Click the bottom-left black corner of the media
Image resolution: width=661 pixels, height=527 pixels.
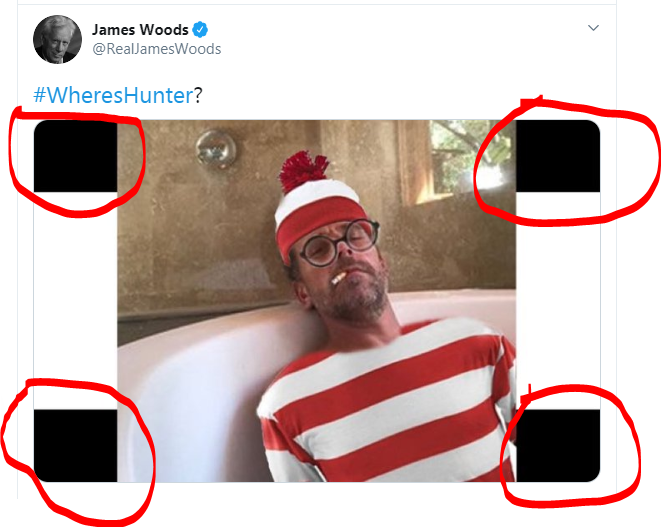coord(75,445)
